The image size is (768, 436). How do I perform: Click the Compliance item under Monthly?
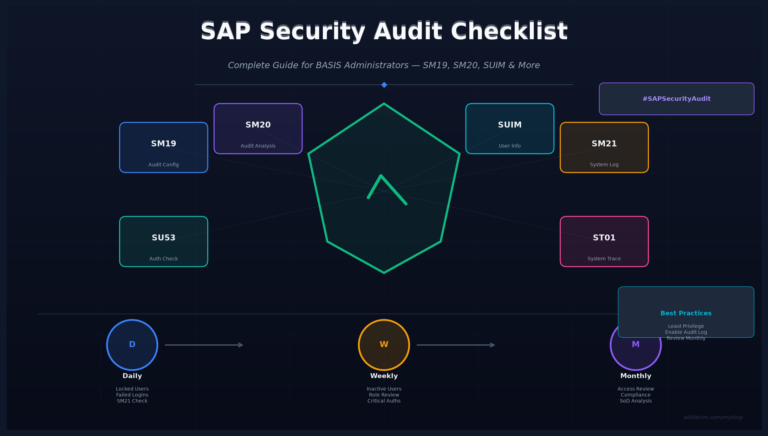point(636,395)
